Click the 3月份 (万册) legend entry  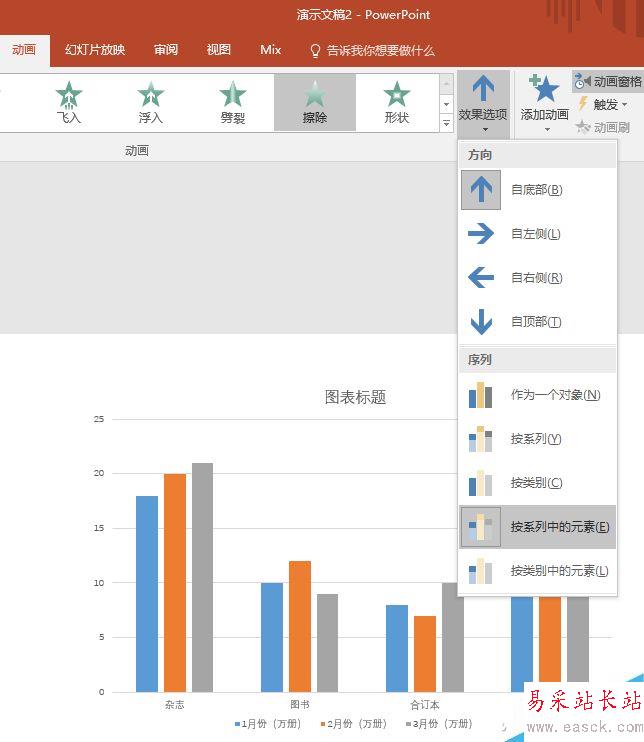pyautogui.click(x=439, y=724)
